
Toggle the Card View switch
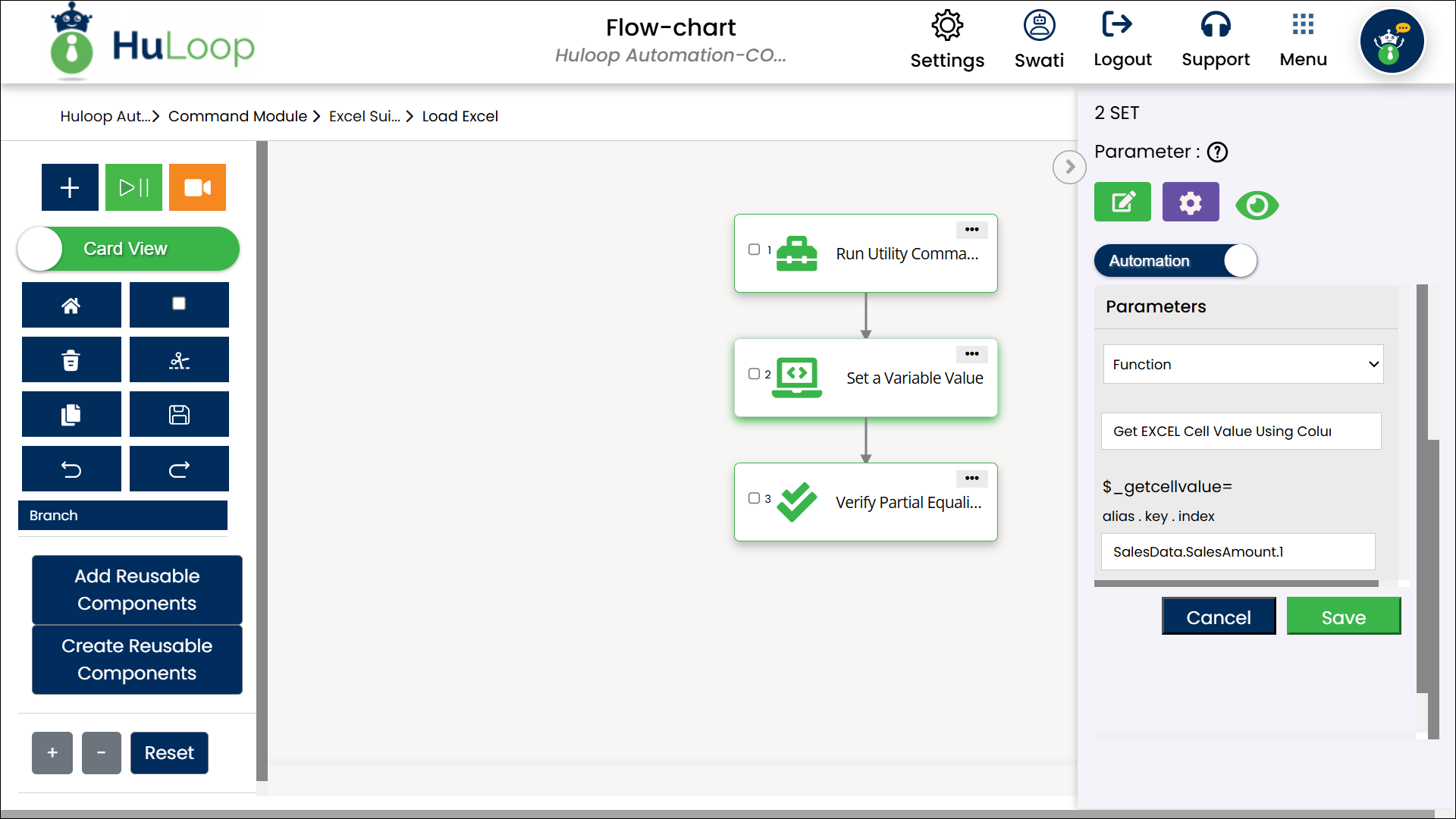click(x=127, y=249)
